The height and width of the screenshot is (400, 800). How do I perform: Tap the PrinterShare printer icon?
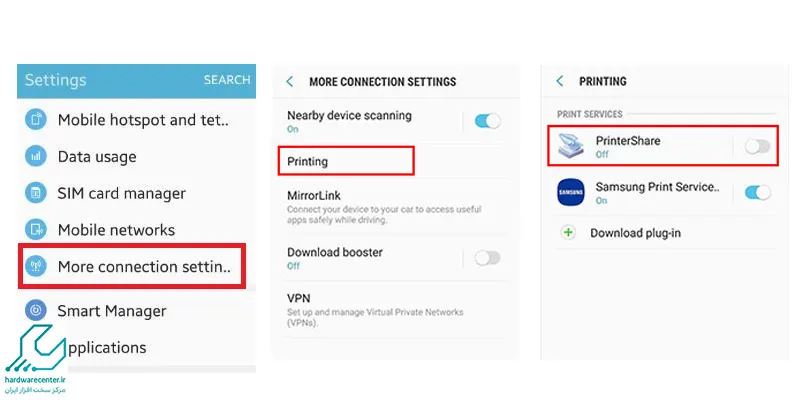pos(570,145)
